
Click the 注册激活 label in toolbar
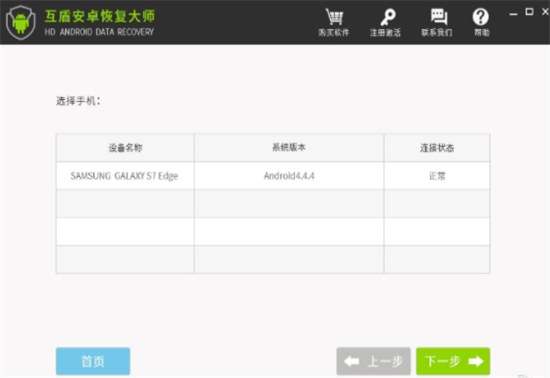[385, 33]
